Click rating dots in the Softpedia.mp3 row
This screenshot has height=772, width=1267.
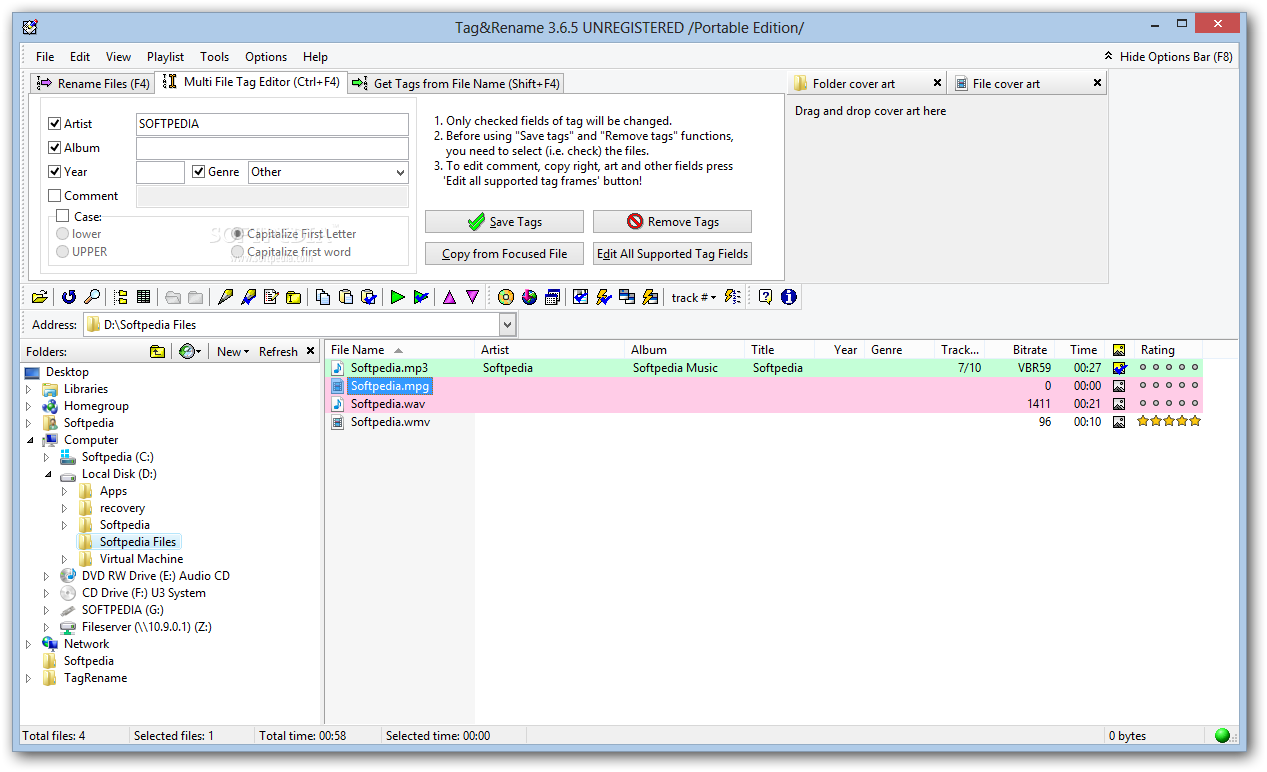(1169, 368)
